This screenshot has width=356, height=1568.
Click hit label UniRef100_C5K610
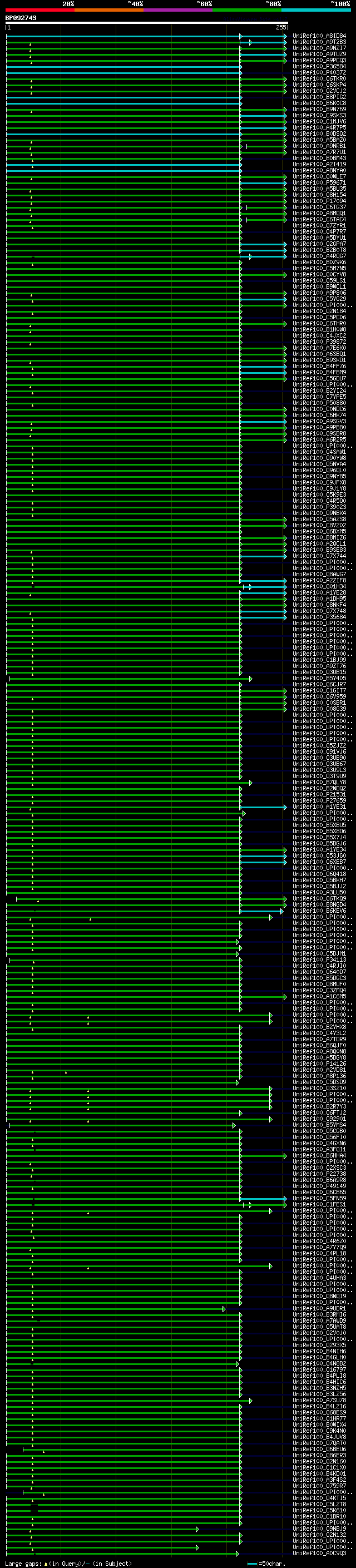point(319,1510)
